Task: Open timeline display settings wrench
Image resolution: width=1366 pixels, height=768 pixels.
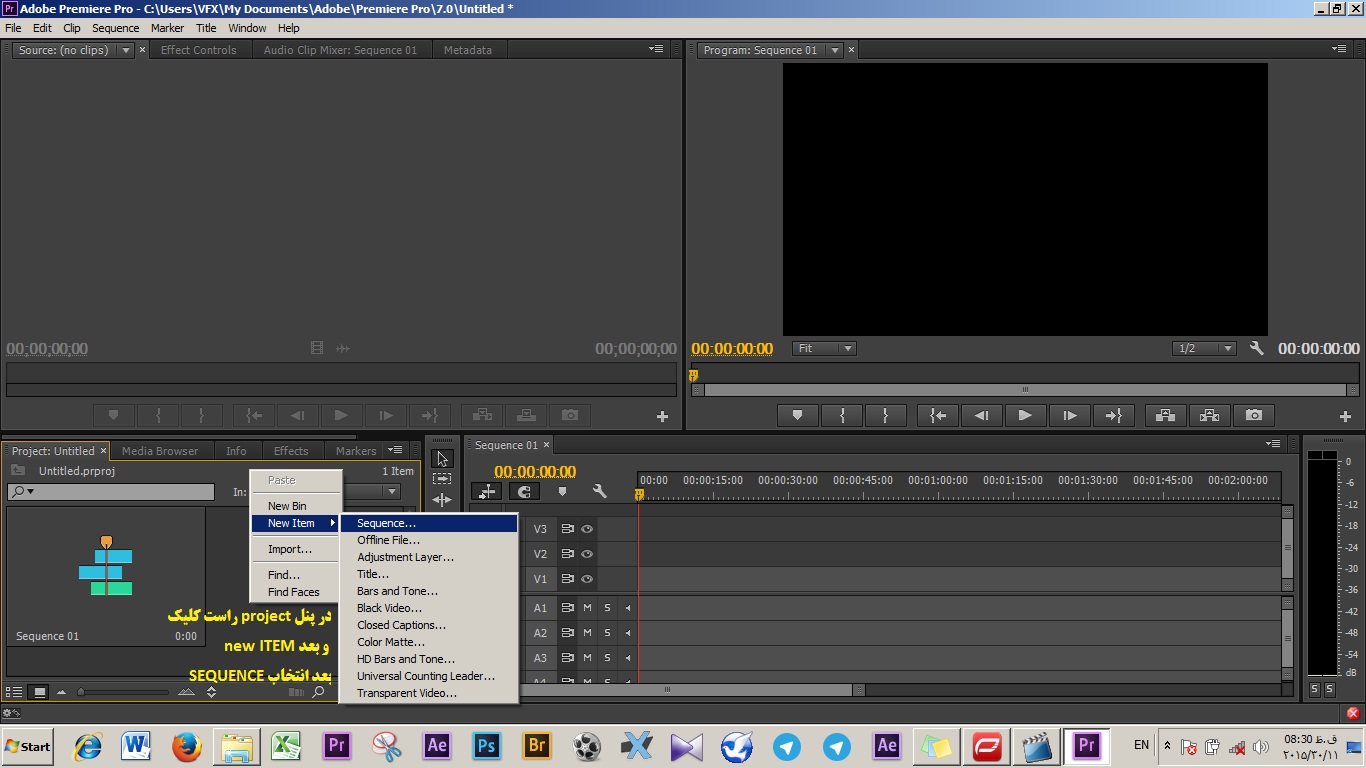Action: point(599,491)
